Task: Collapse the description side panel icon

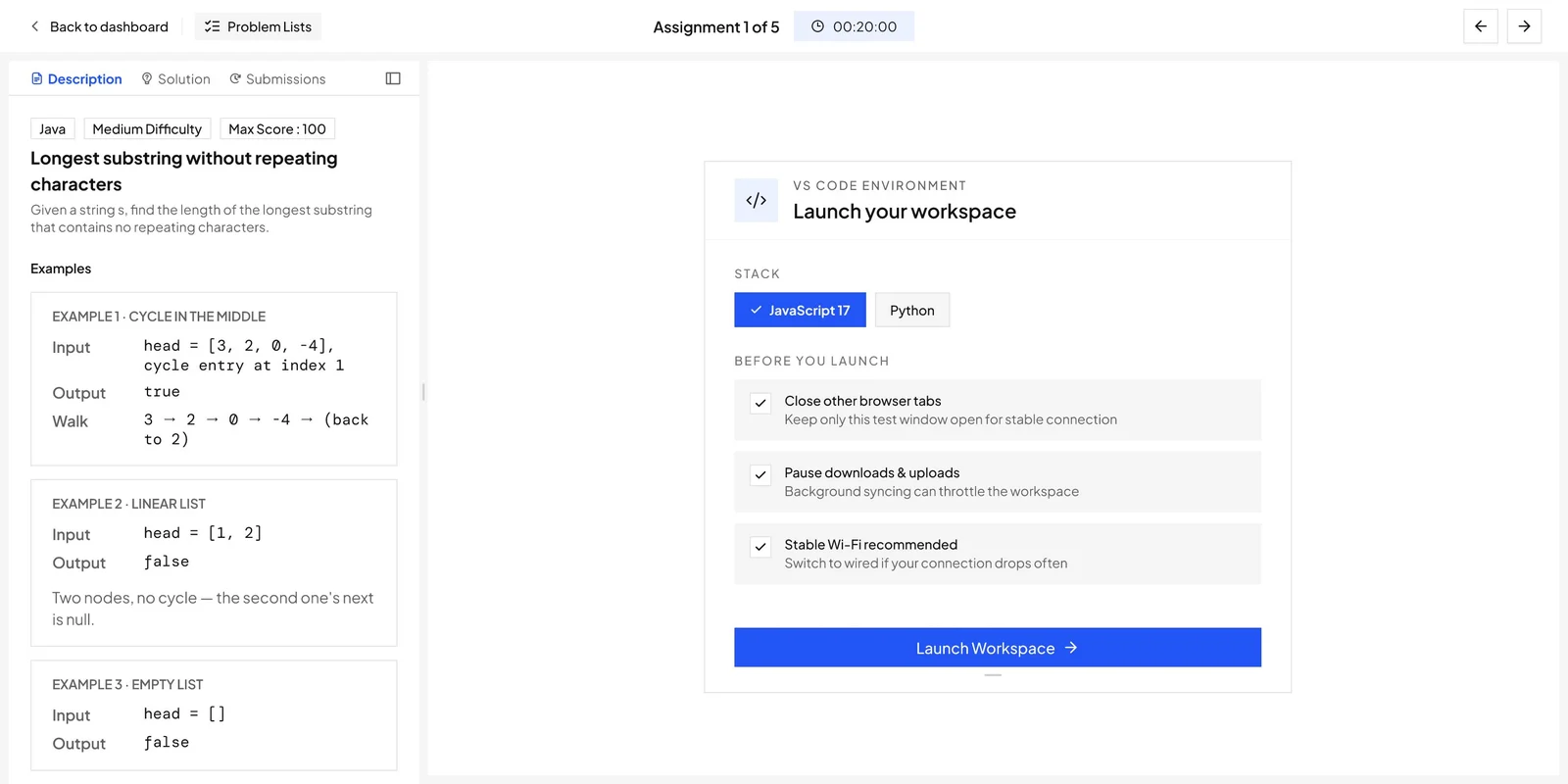Action: click(393, 78)
